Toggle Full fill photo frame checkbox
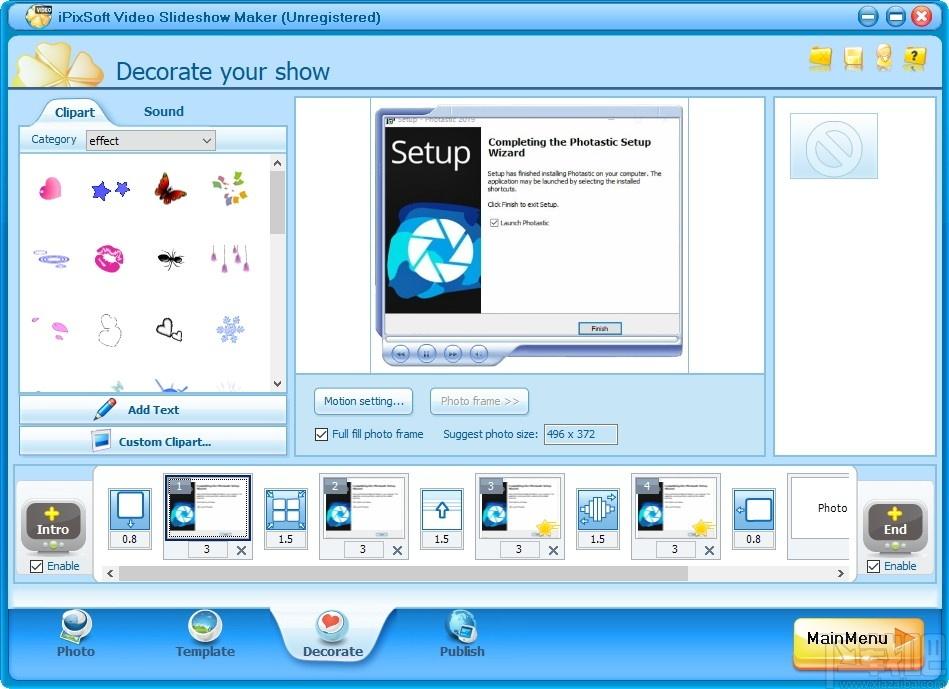This screenshot has width=949, height=689. (x=321, y=434)
